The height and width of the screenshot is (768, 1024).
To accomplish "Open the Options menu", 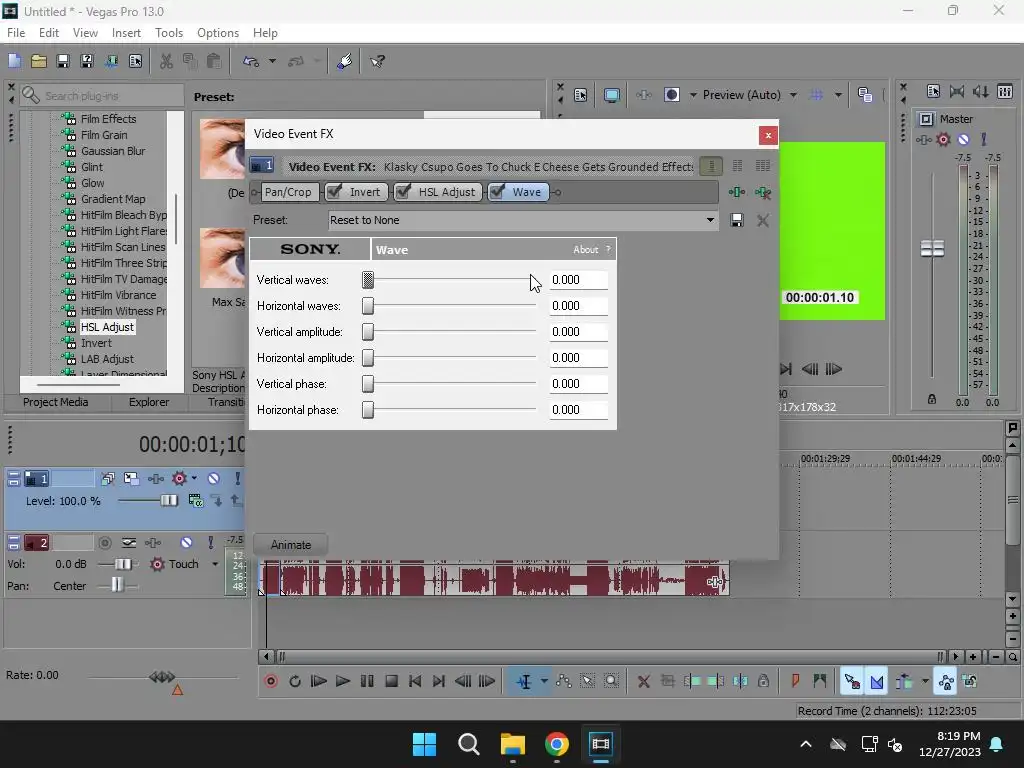I will [217, 33].
